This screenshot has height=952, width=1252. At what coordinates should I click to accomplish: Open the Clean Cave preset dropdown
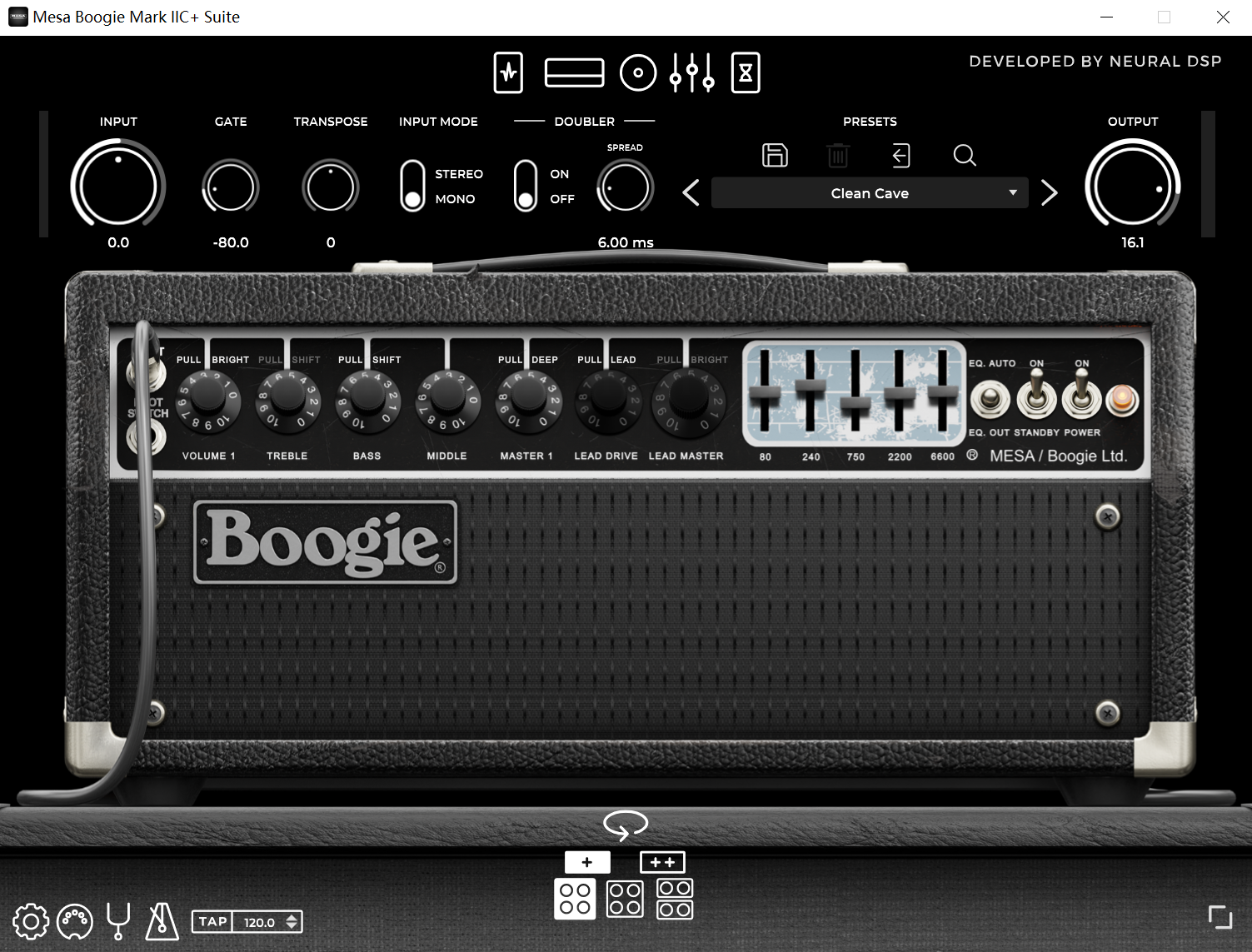click(870, 192)
